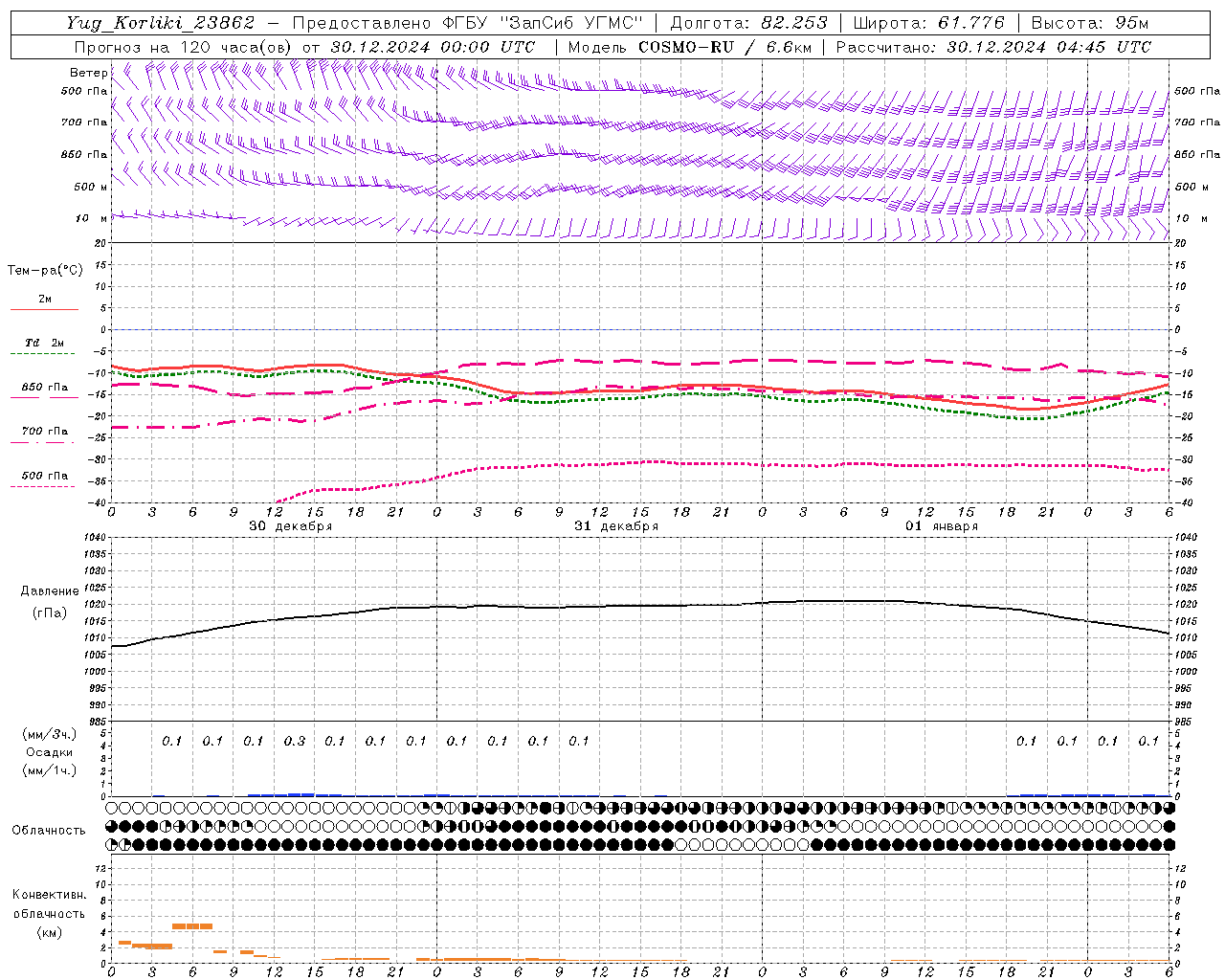The image size is (1225, 980).
Task: Click the Рассчитано: 30.12.2024 04:45 UTC timestamp
Action: tap(993, 47)
